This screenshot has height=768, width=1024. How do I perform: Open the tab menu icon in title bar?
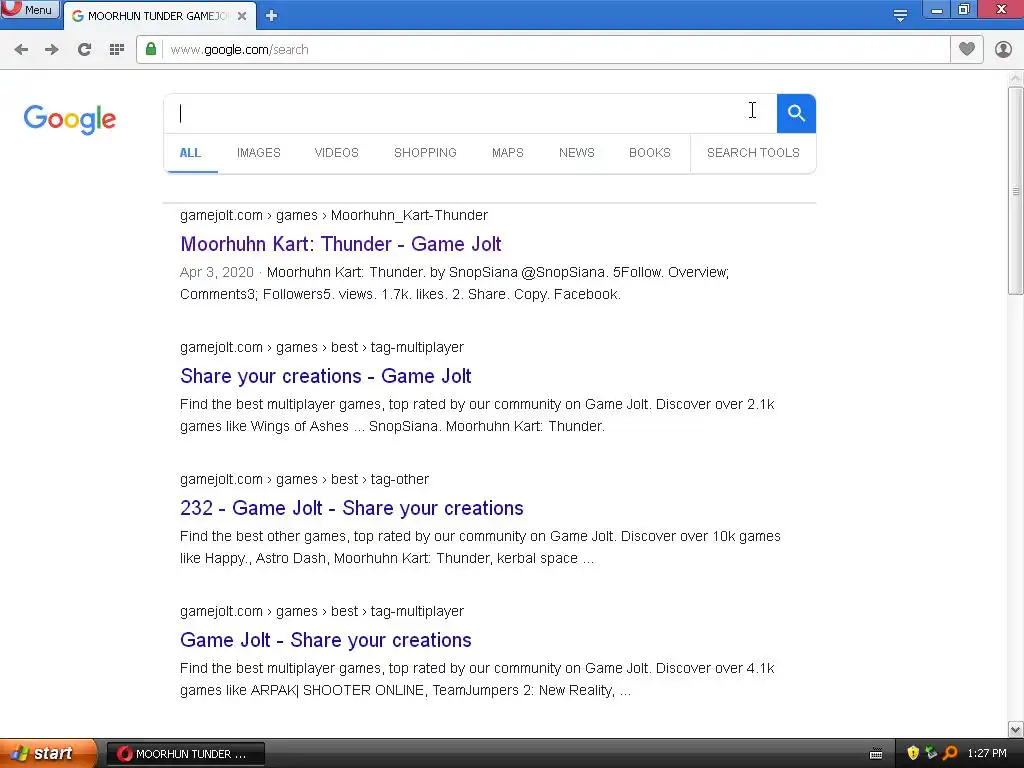(901, 15)
